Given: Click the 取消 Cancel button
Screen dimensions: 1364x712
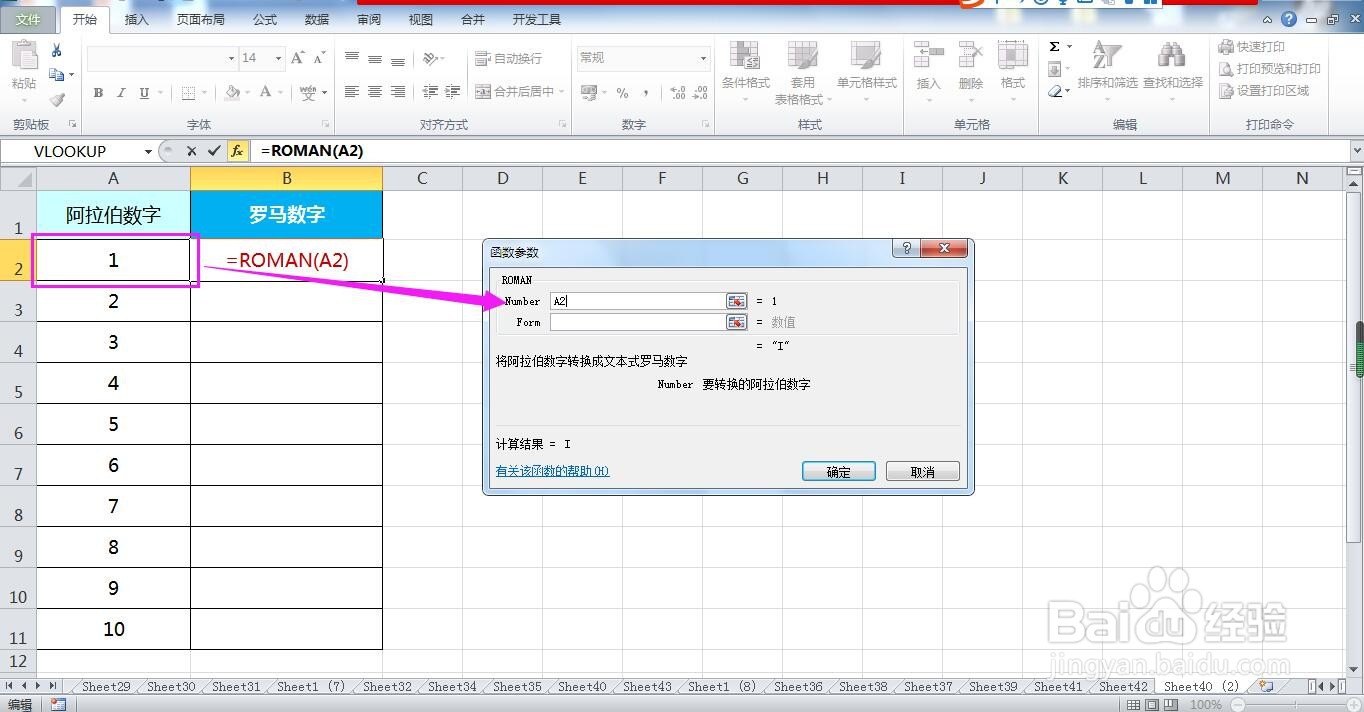Looking at the screenshot, I should tap(923, 471).
